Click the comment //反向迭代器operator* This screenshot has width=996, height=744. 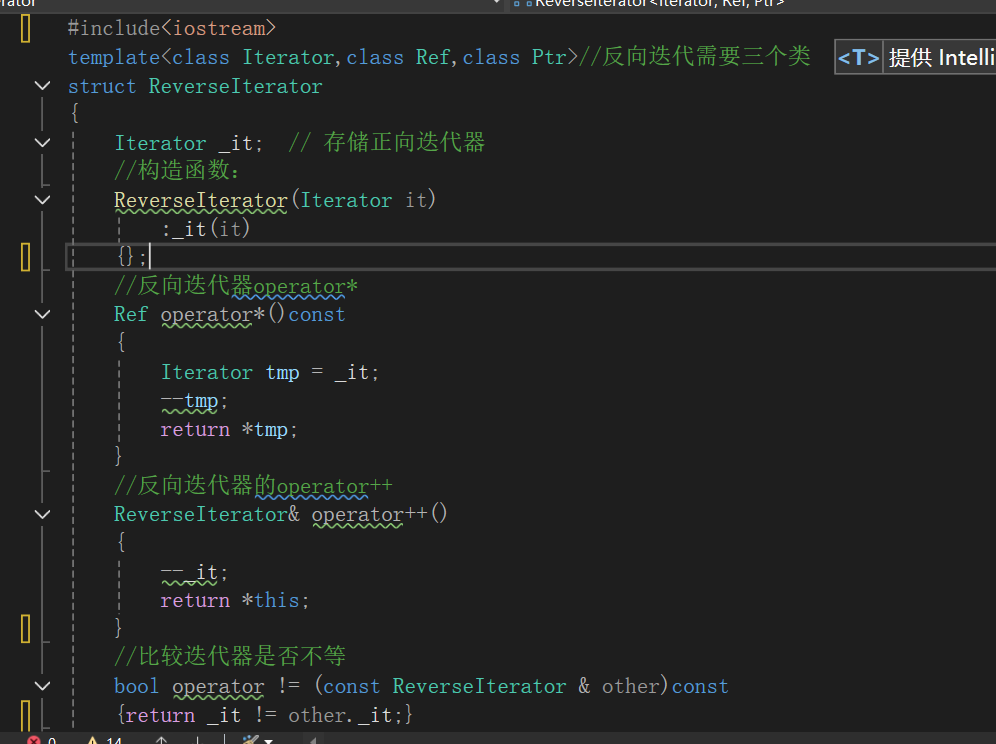[236, 286]
